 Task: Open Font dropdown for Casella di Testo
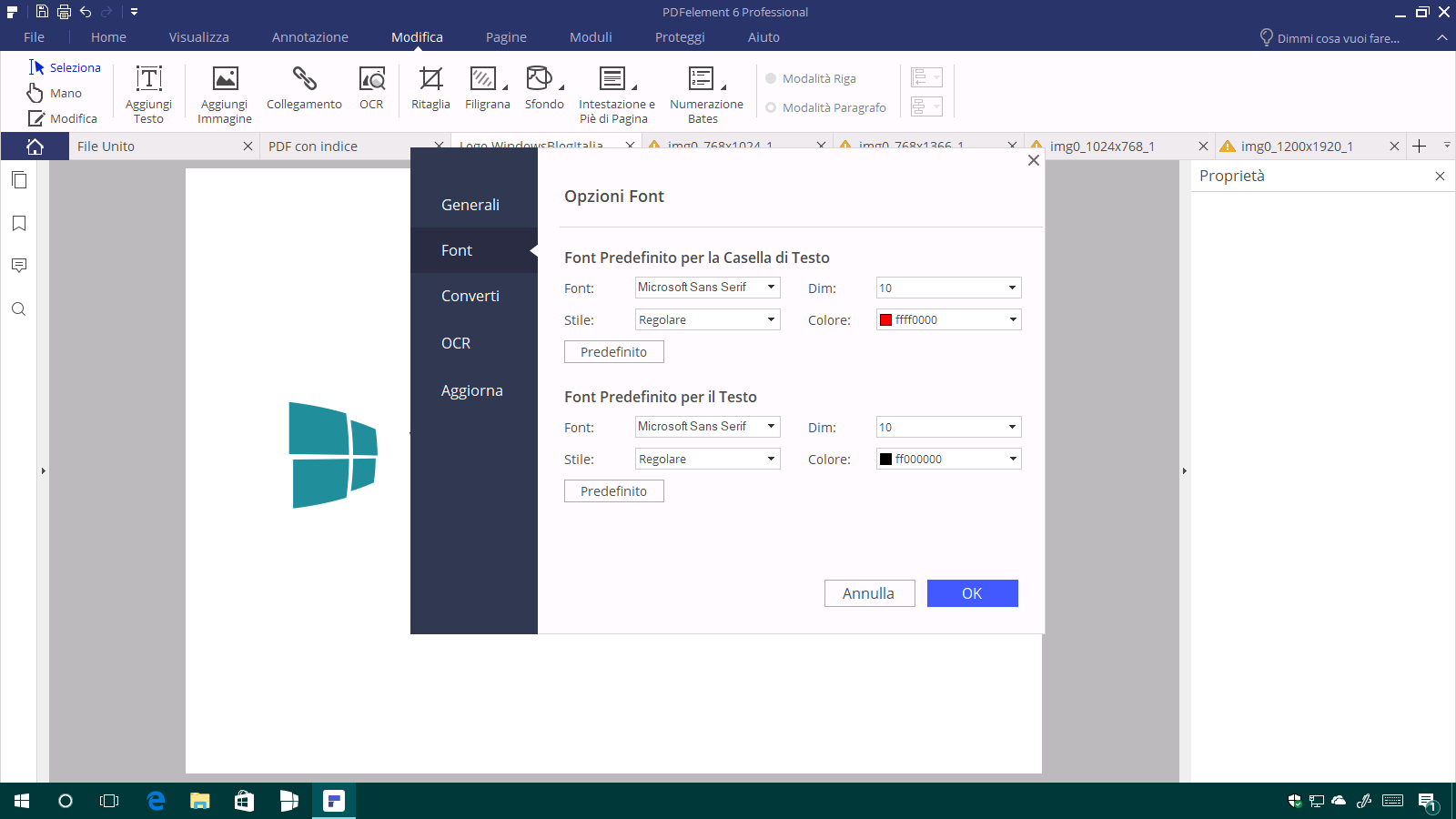[708, 288]
